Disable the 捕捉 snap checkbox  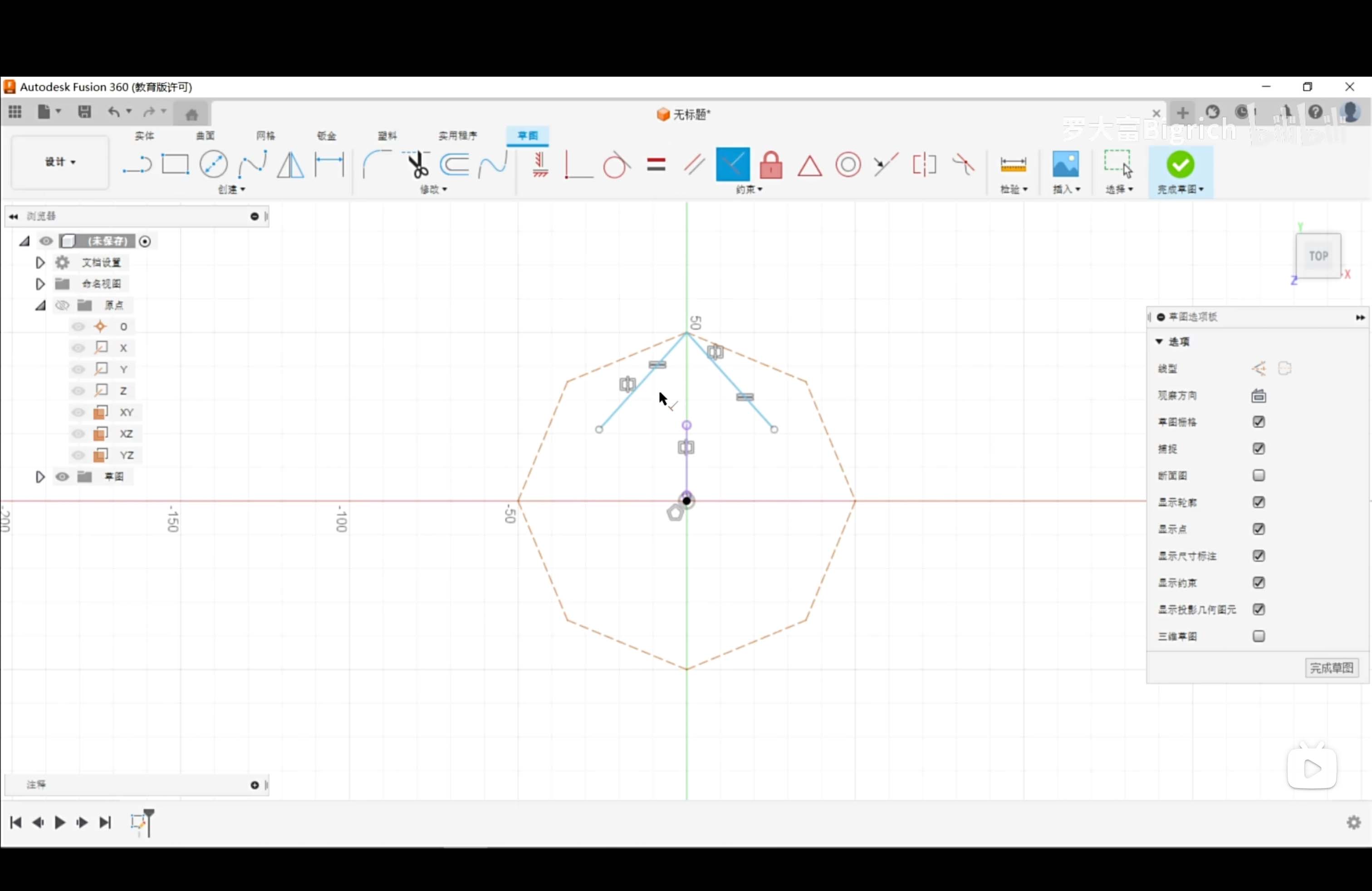[x=1259, y=449]
